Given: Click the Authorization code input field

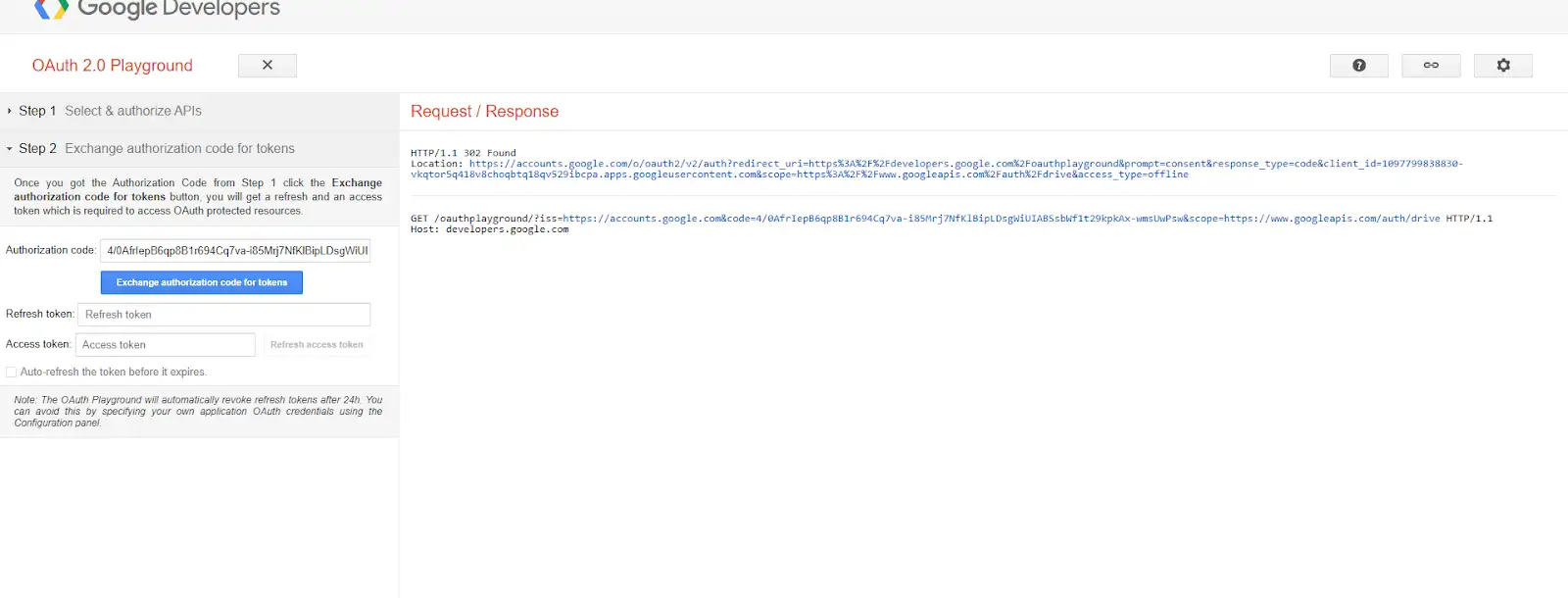Looking at the screenshot, I should pos(235,251).
